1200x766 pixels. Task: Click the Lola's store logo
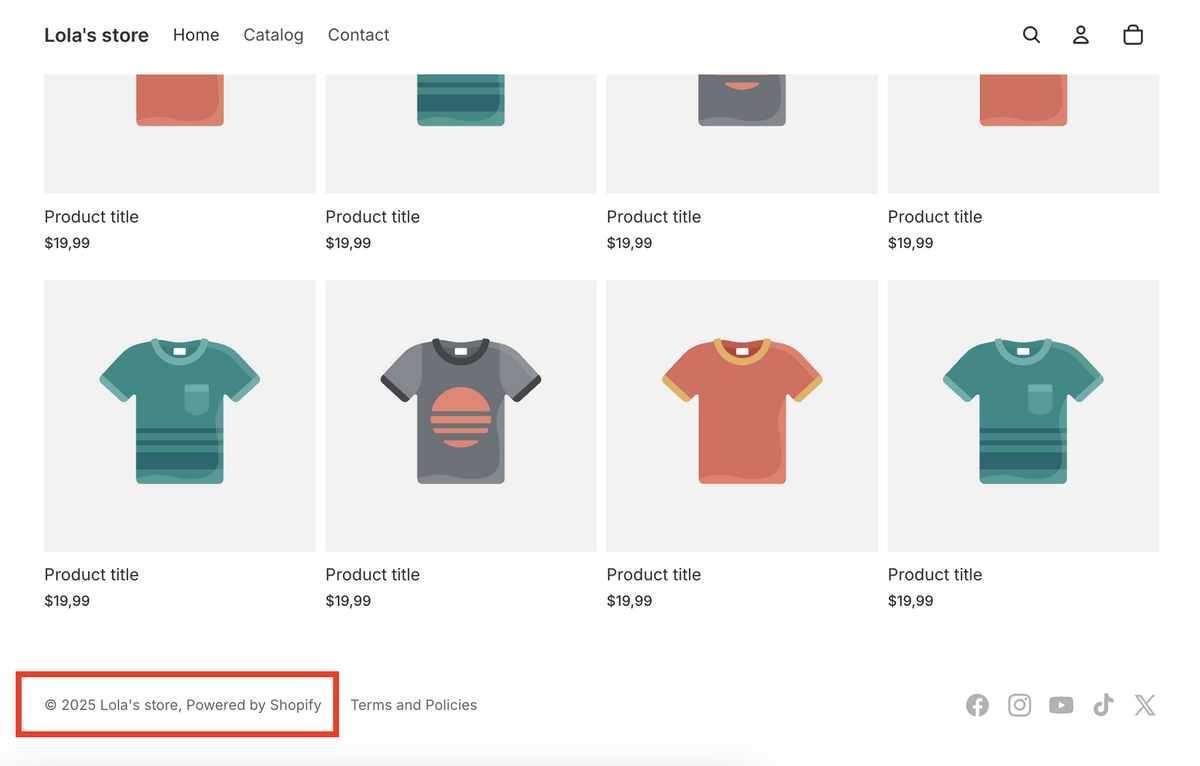96,34
